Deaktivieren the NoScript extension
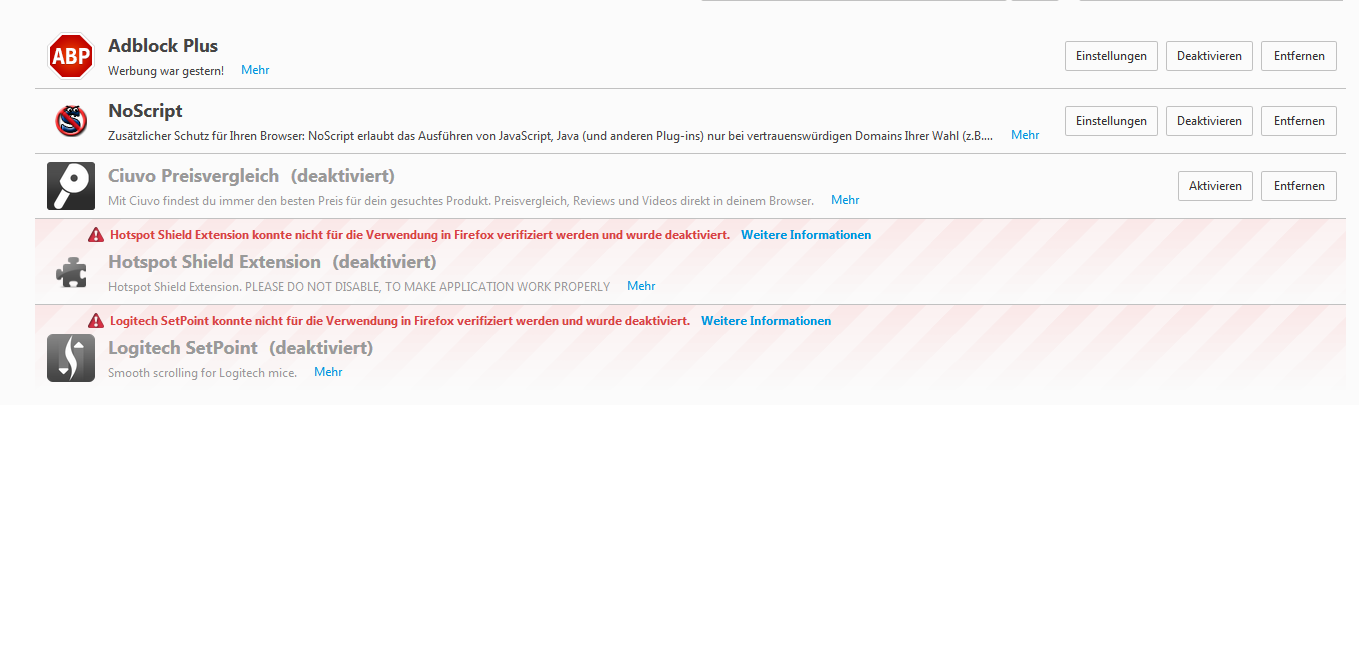 pyautogui.click(x=1209, y=121)
